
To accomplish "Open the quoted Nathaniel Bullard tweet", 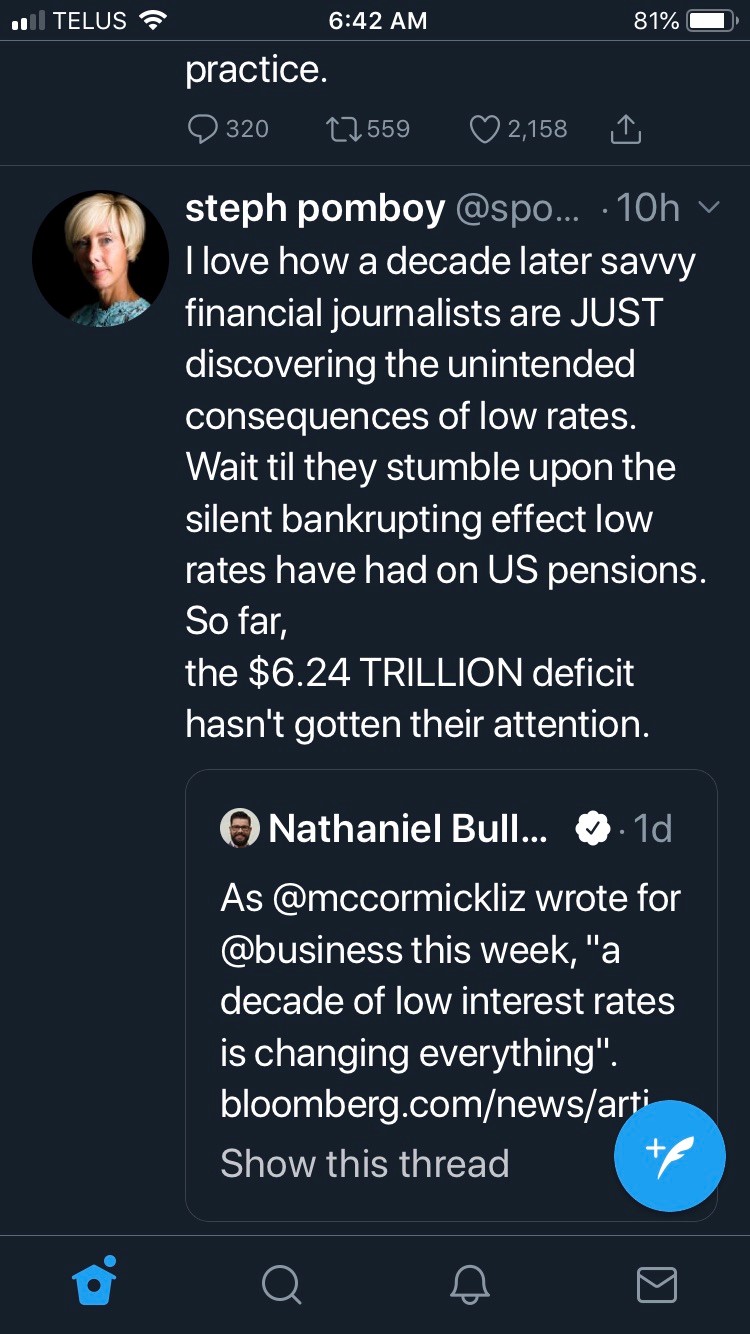I will point(451,1000).
